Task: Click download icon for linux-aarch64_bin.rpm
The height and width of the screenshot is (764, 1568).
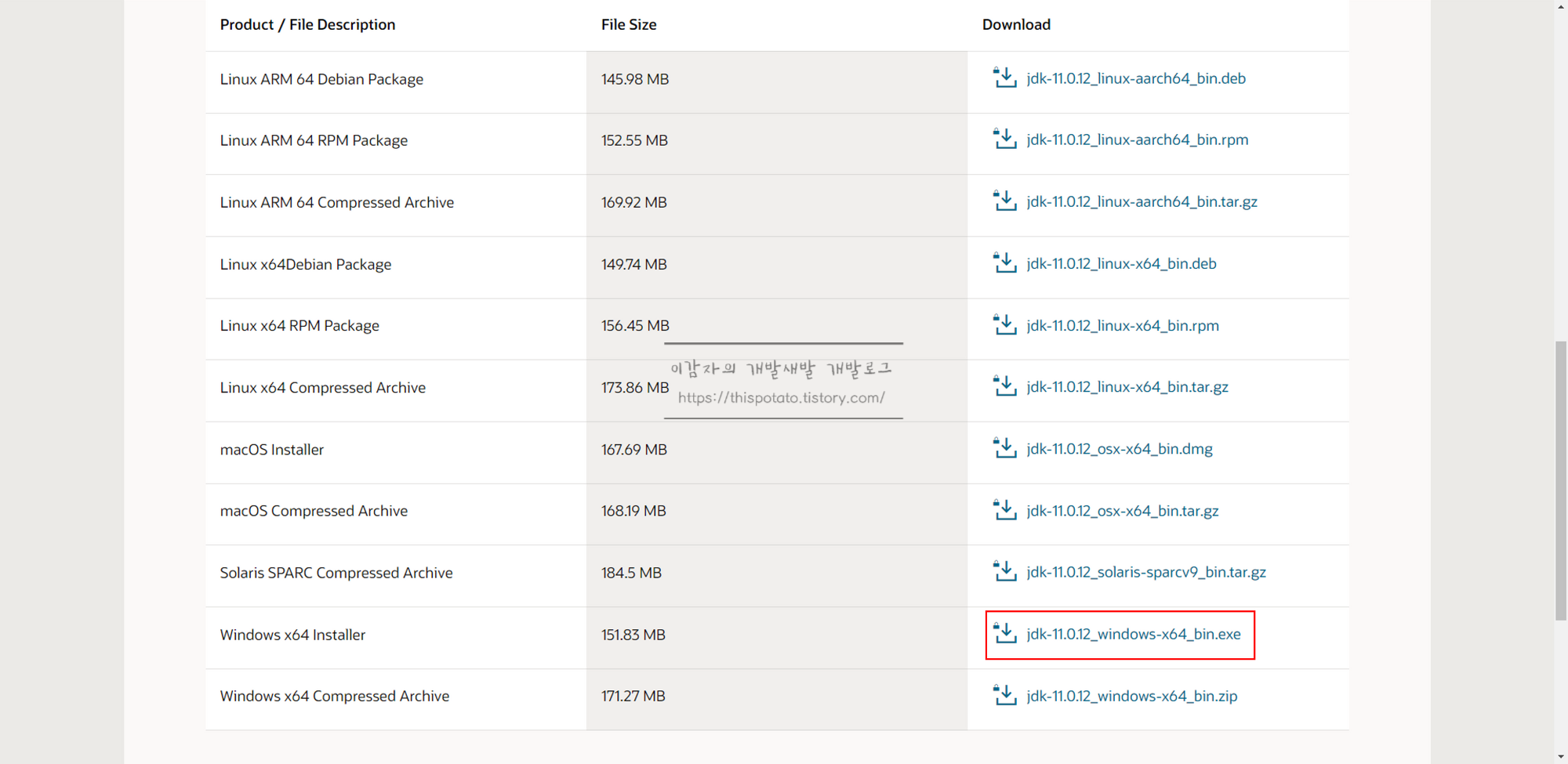Action: coord(1005,139)
